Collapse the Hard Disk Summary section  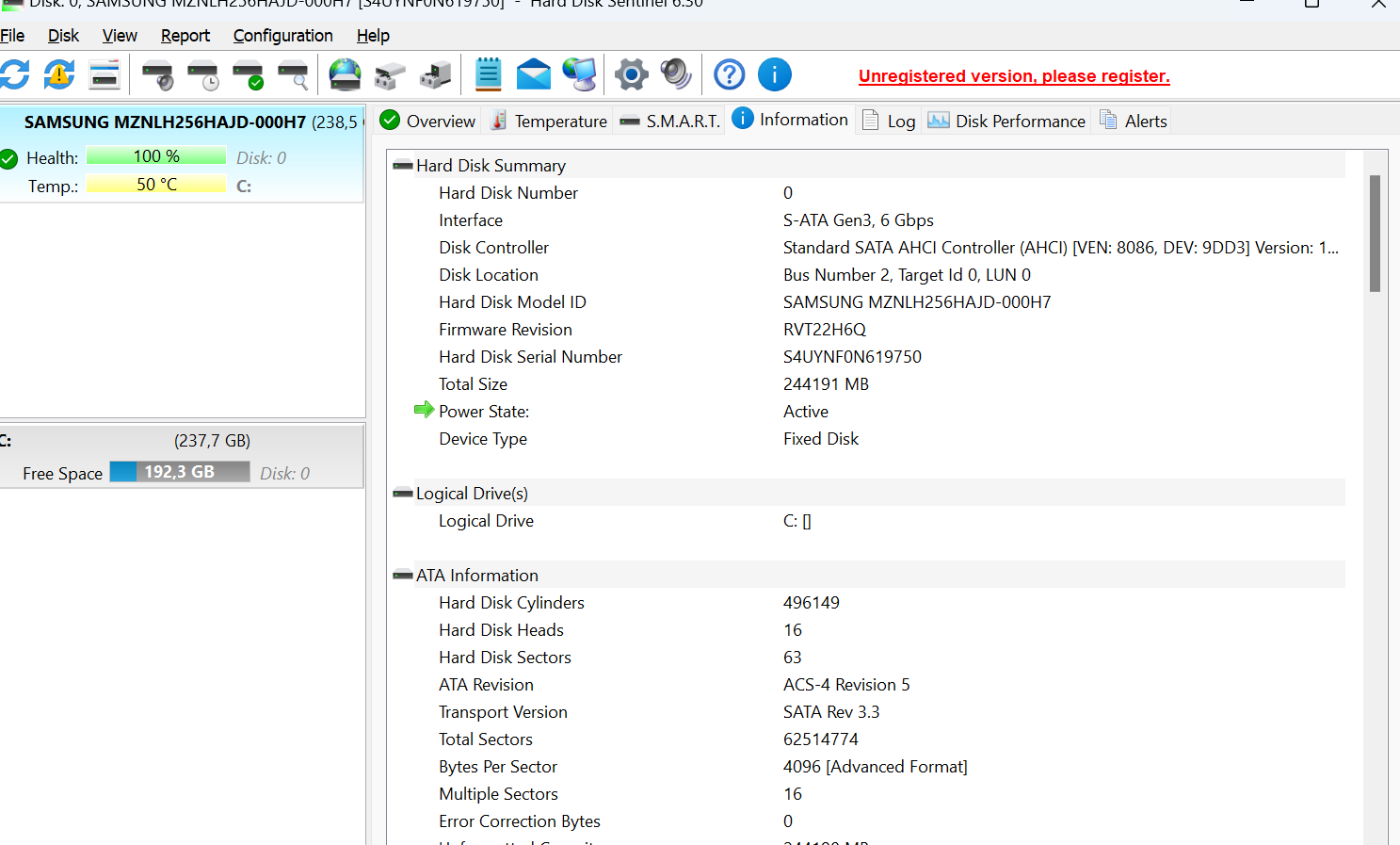click(403, 166)
